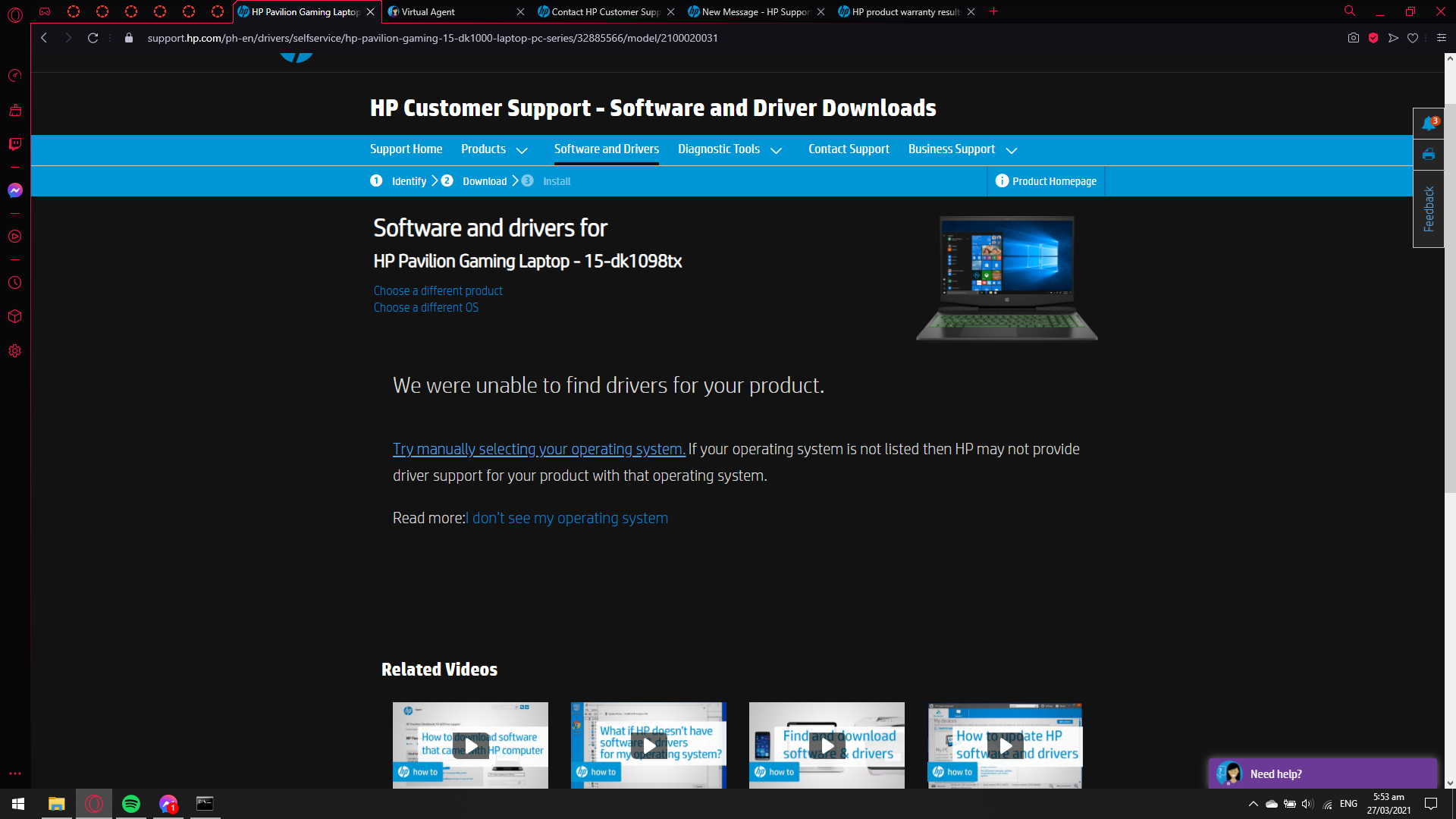
Task: Select the Software and Drivers menu item
Action: [x=607, y=149]
